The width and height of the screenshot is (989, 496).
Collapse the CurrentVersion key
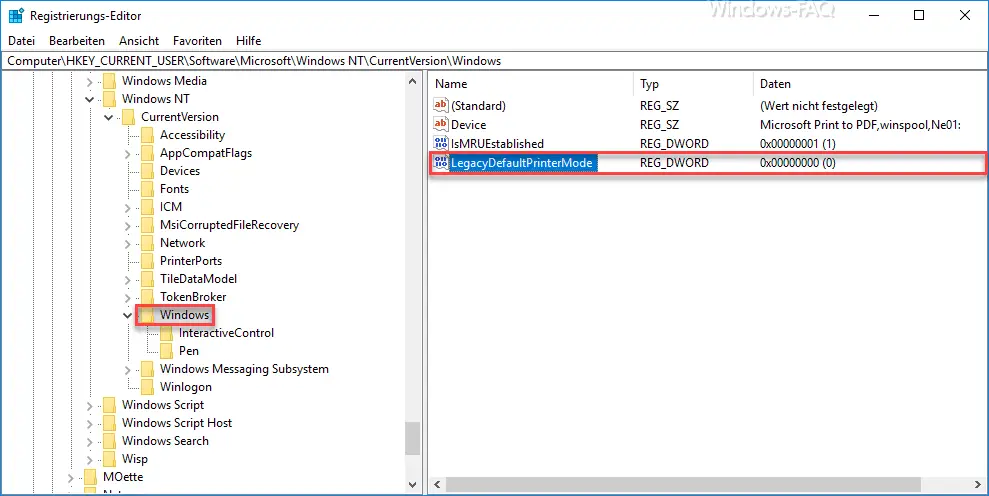[x=108, y=117]
